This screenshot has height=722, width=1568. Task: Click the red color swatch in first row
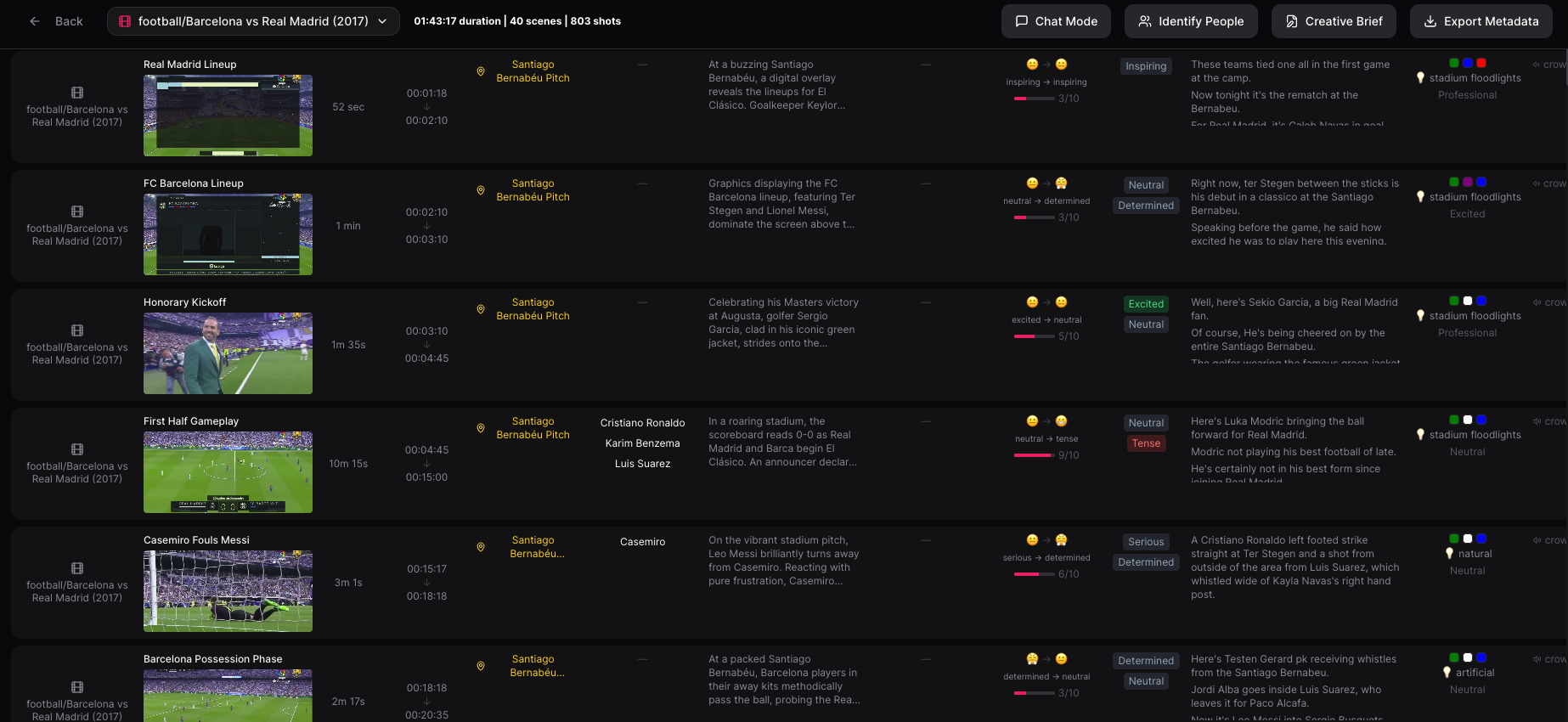click(1481, 63)
